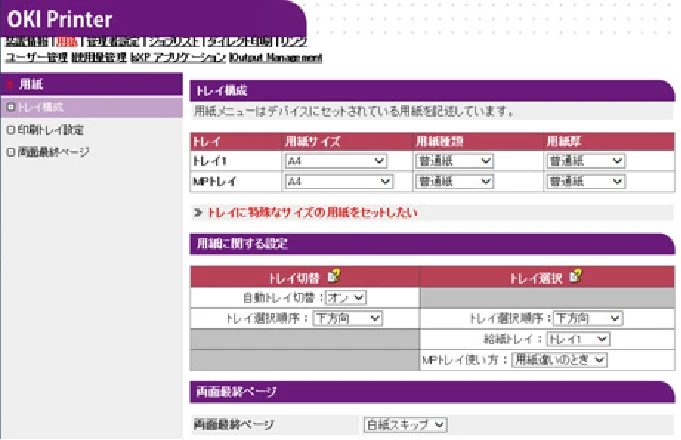Open MPトレイ 用紙種類 dropdown

pos(454,182)
